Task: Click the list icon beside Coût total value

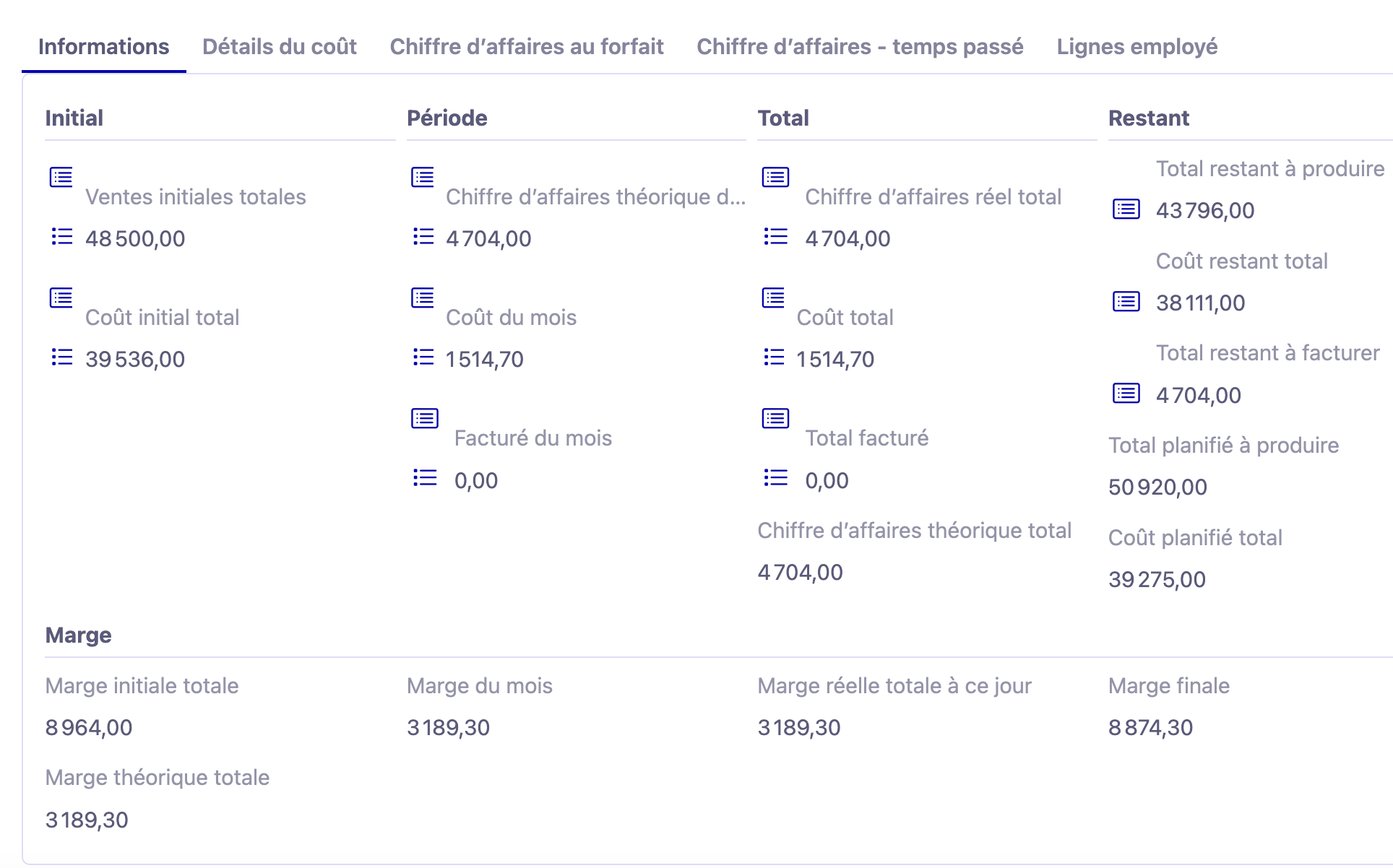Action: tap(774, 357)
